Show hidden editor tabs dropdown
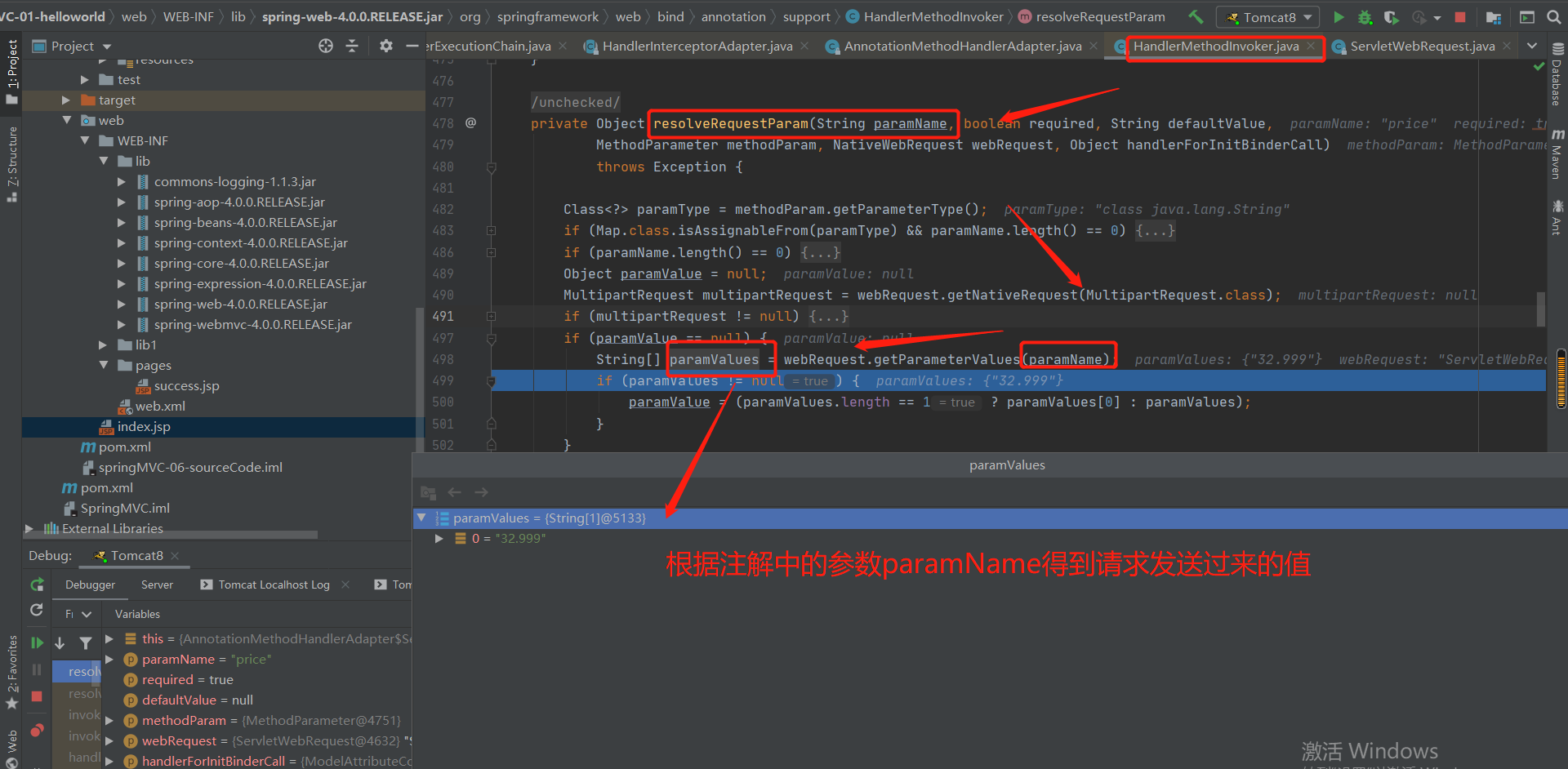 pos(1532,47)
